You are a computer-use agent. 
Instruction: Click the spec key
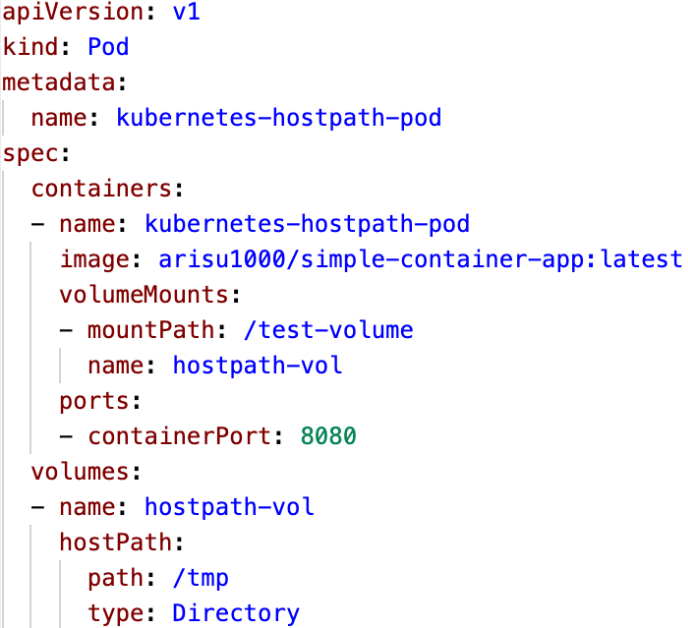click(30, 154)
